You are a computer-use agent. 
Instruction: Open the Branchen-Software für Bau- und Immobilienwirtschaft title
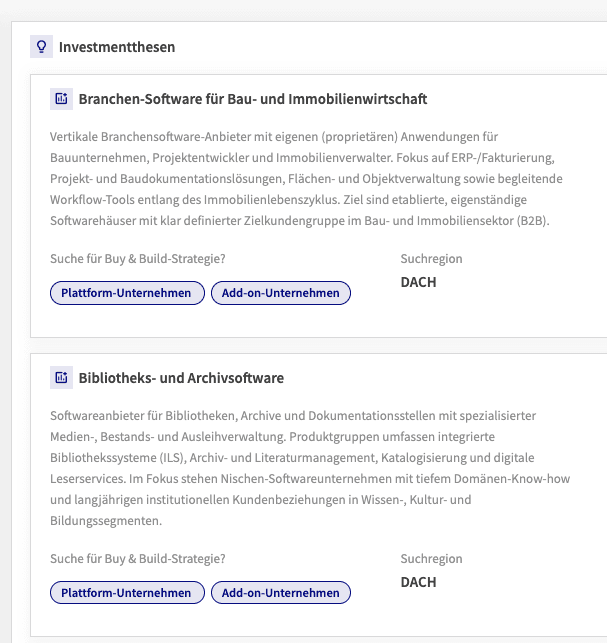click(x=253, y=99)
